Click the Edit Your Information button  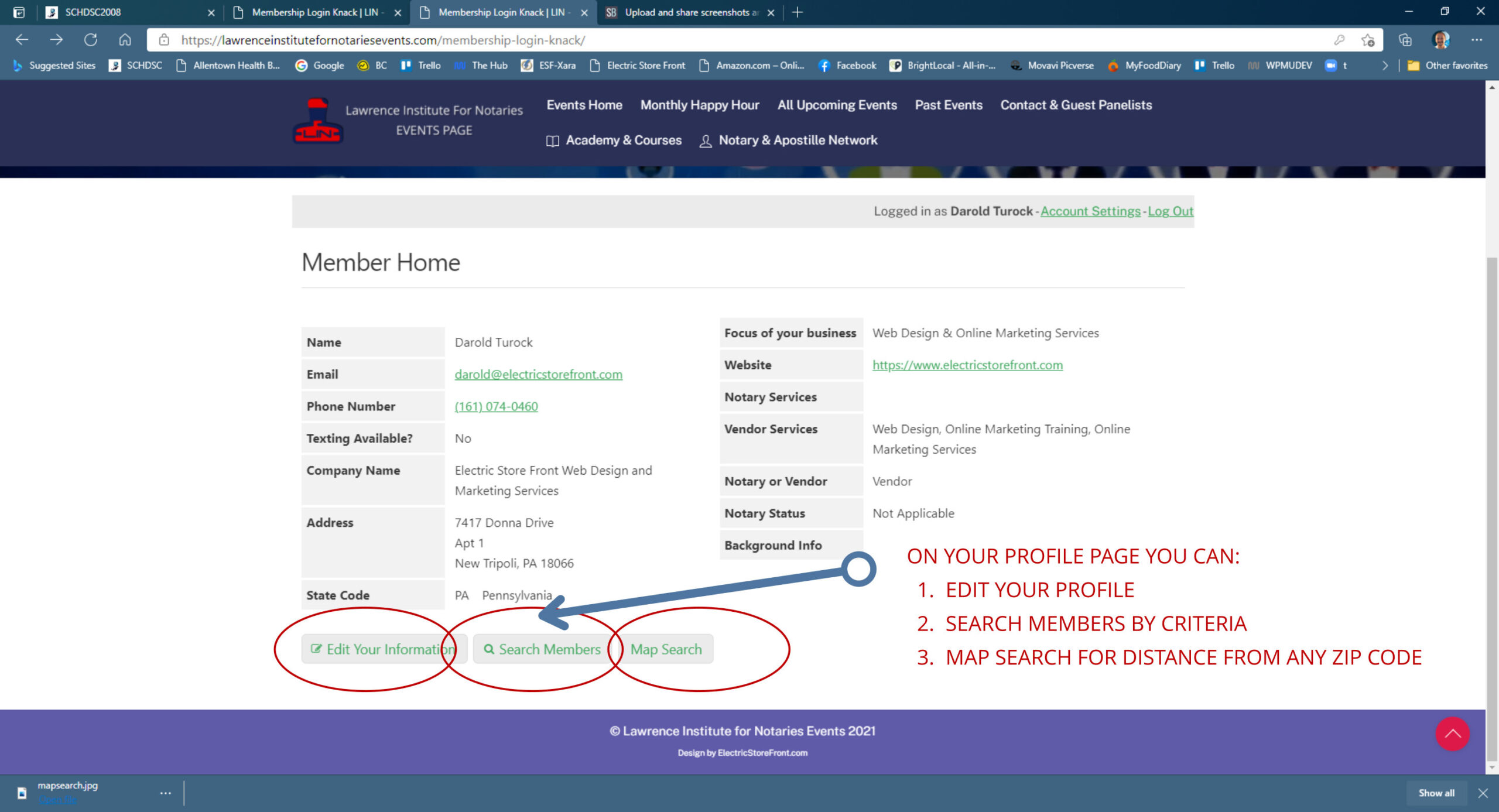point(384,649)
